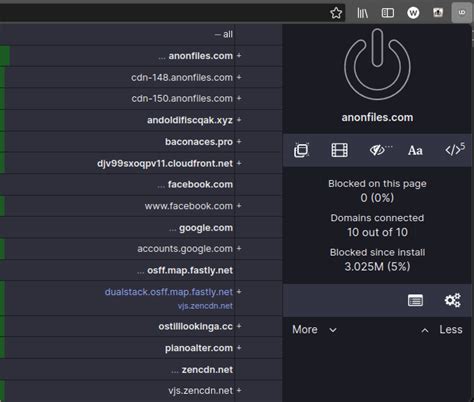Toggle large media elements blocking
474x402 pixels.
339,150
